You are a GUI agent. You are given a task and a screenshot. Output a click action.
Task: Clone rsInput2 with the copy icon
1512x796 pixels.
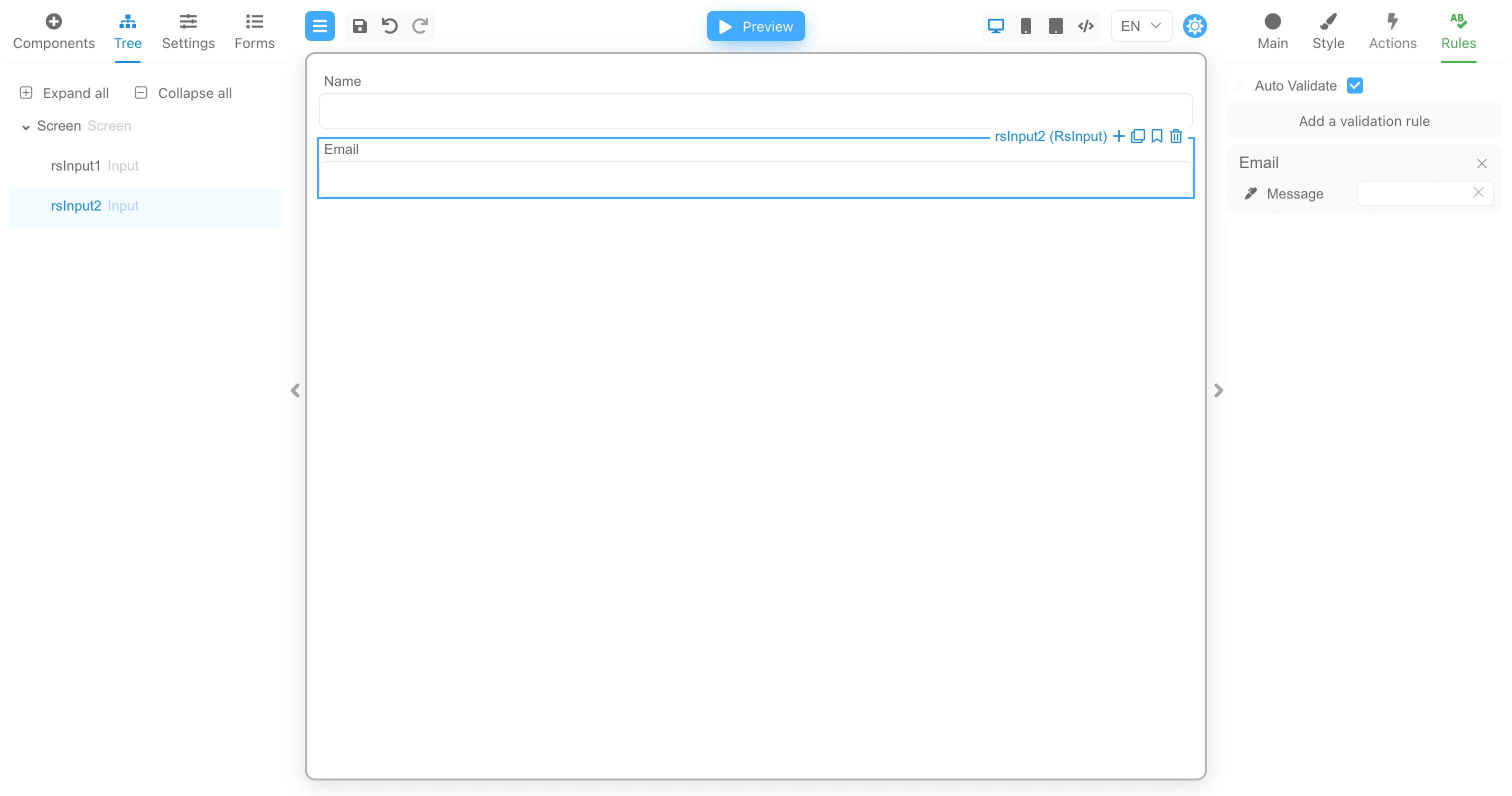(x=1137, y=136)
